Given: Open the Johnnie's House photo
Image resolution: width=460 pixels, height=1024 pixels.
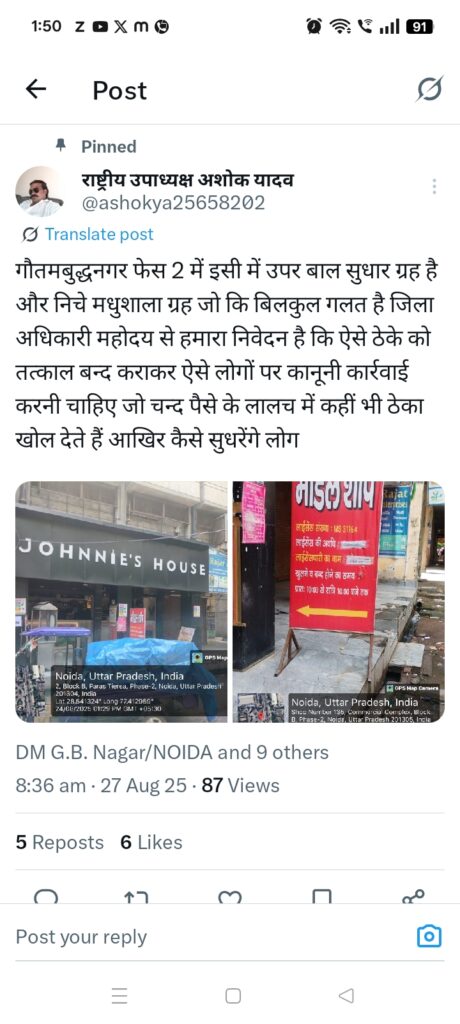Looking at the screenshot, I should pos(122,601).
